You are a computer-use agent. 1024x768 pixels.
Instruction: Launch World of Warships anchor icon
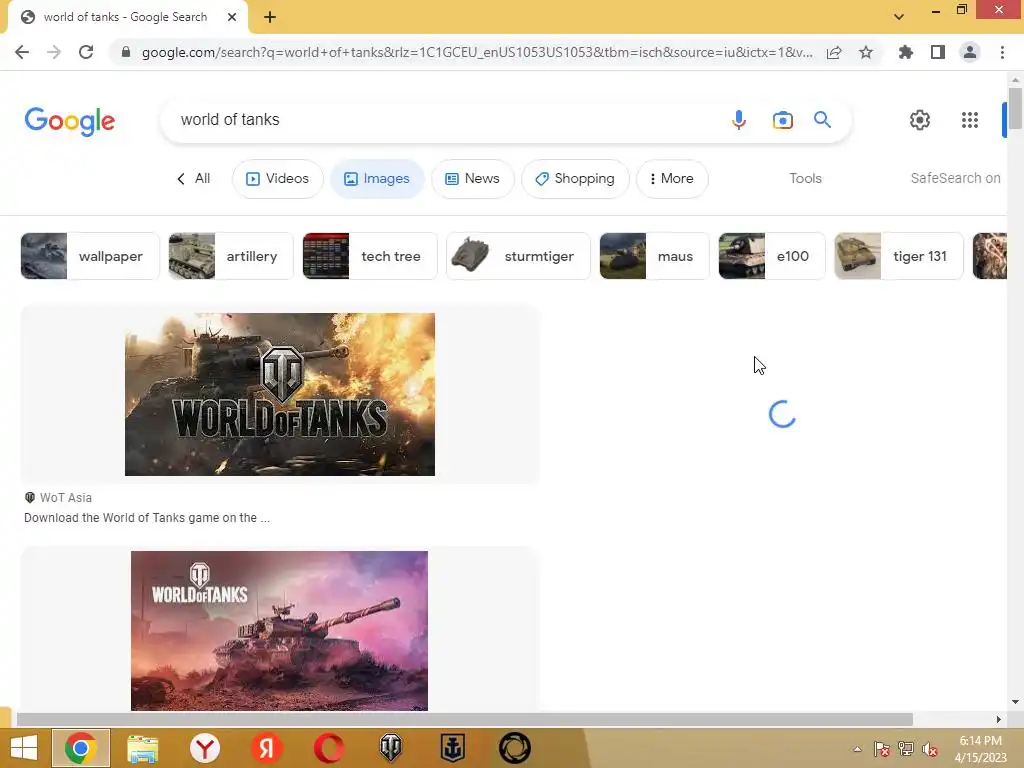coord(453,748)
